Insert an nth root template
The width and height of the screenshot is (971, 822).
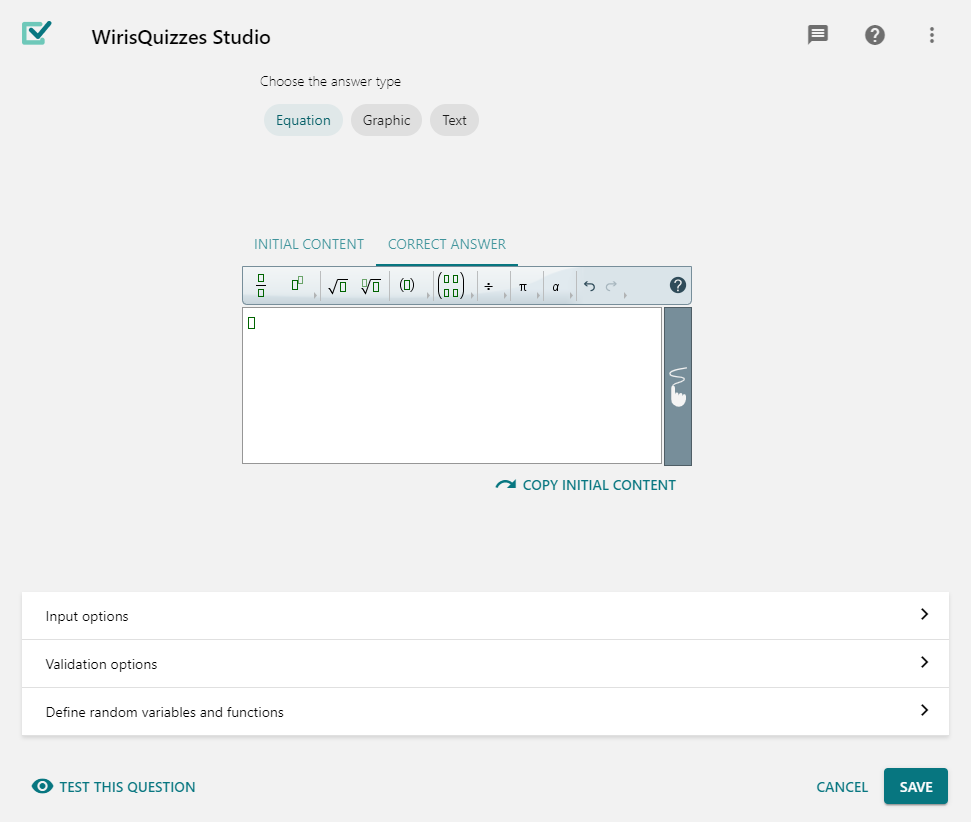click(370, 286)
